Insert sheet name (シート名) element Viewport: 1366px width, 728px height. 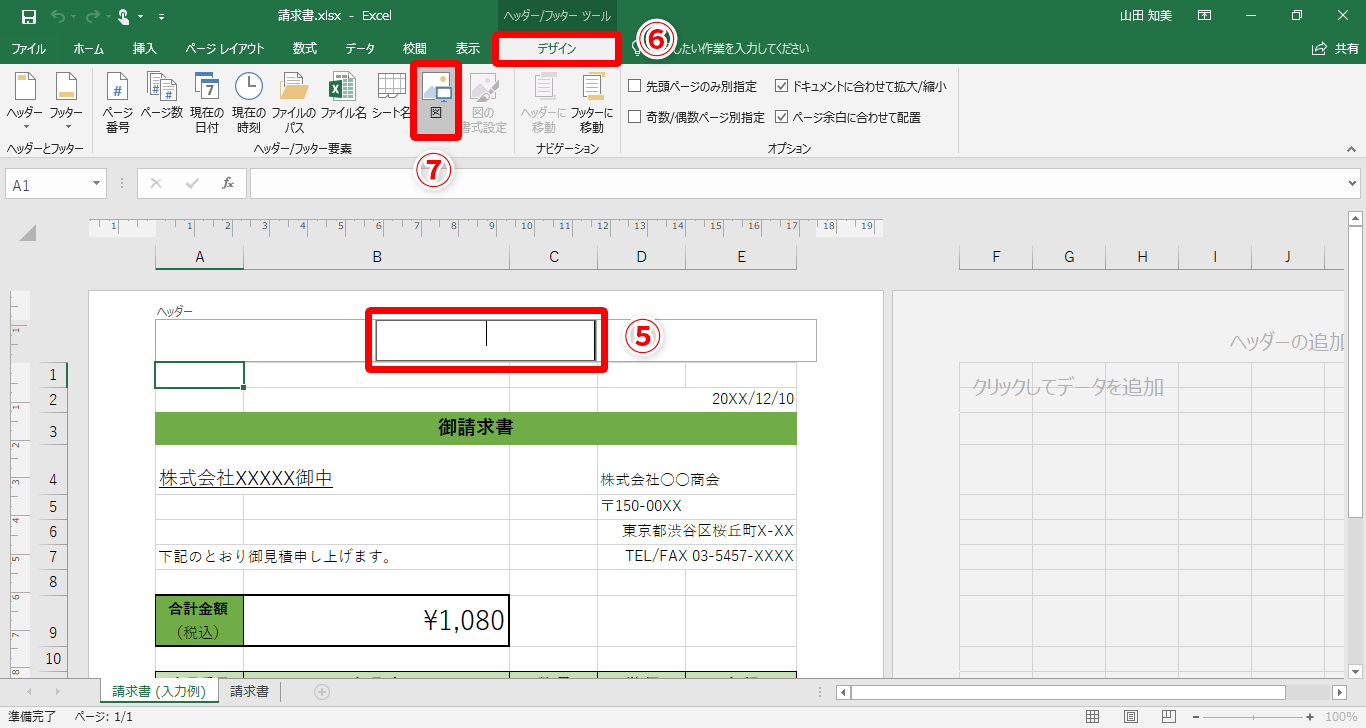390,96
